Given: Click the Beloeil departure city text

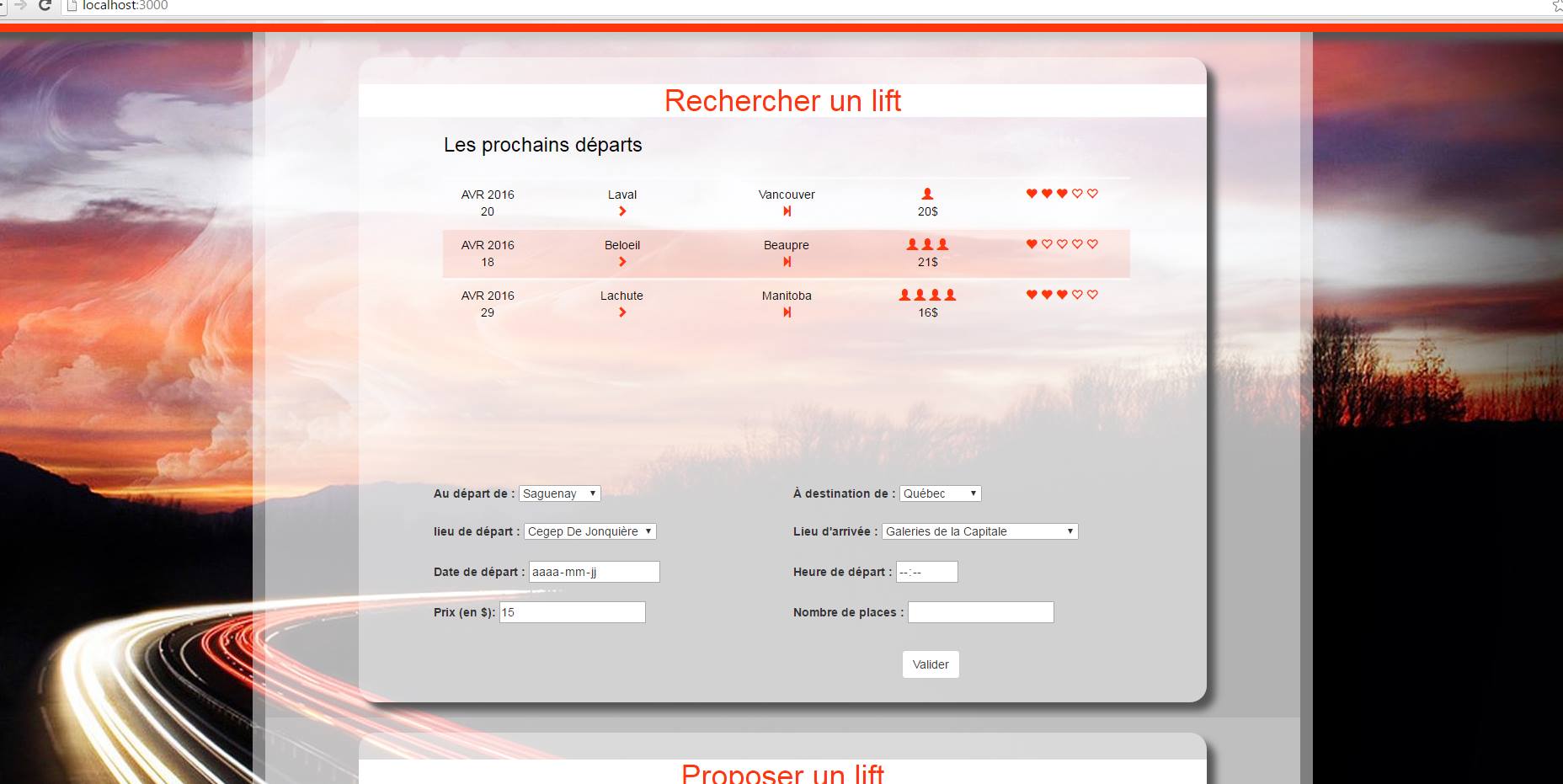Looking at the screenshot, I should click(622, 245).
